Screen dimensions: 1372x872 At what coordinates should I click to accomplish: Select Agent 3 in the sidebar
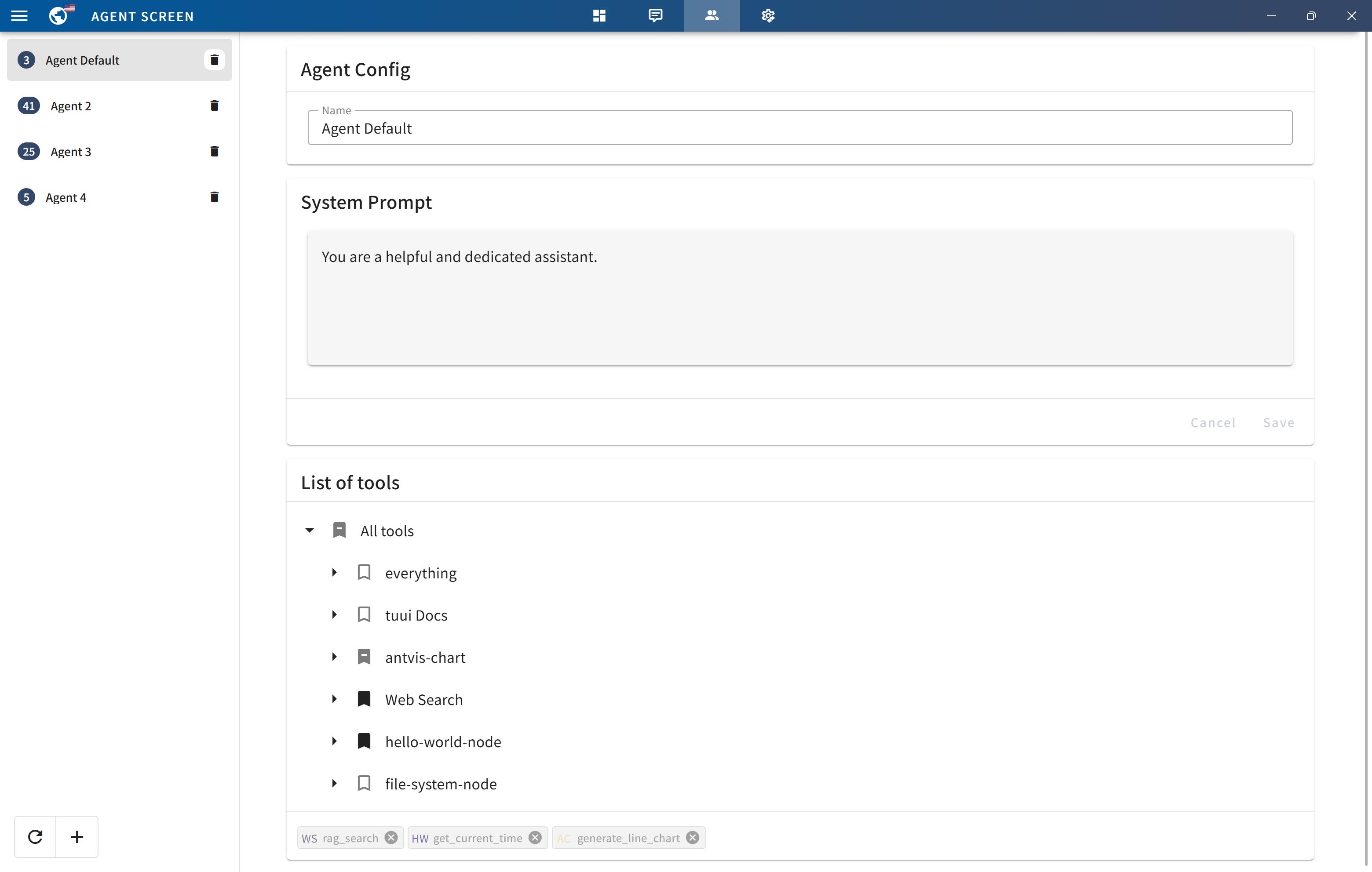(x=71, y=152)
